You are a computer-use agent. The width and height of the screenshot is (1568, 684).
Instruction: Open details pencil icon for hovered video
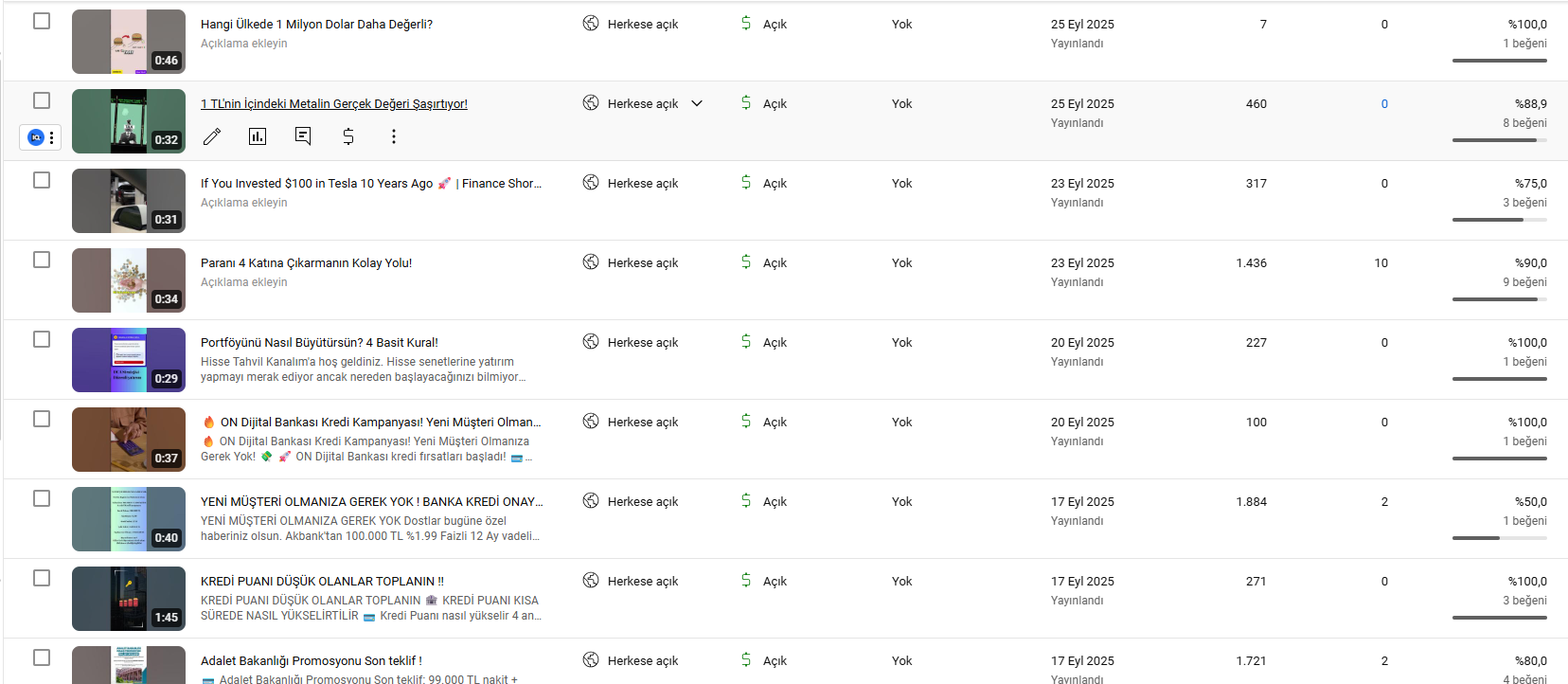(x=212, y=136)
